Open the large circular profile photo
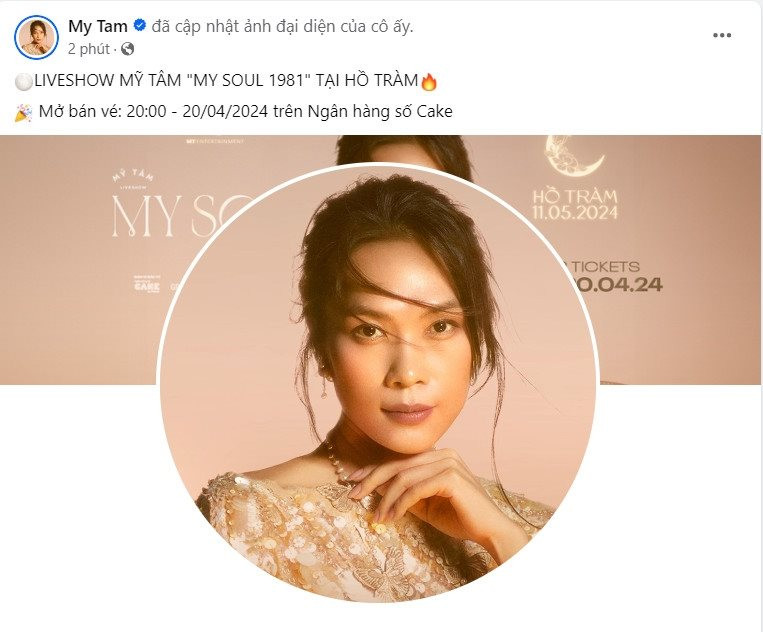 pos(378,385)
